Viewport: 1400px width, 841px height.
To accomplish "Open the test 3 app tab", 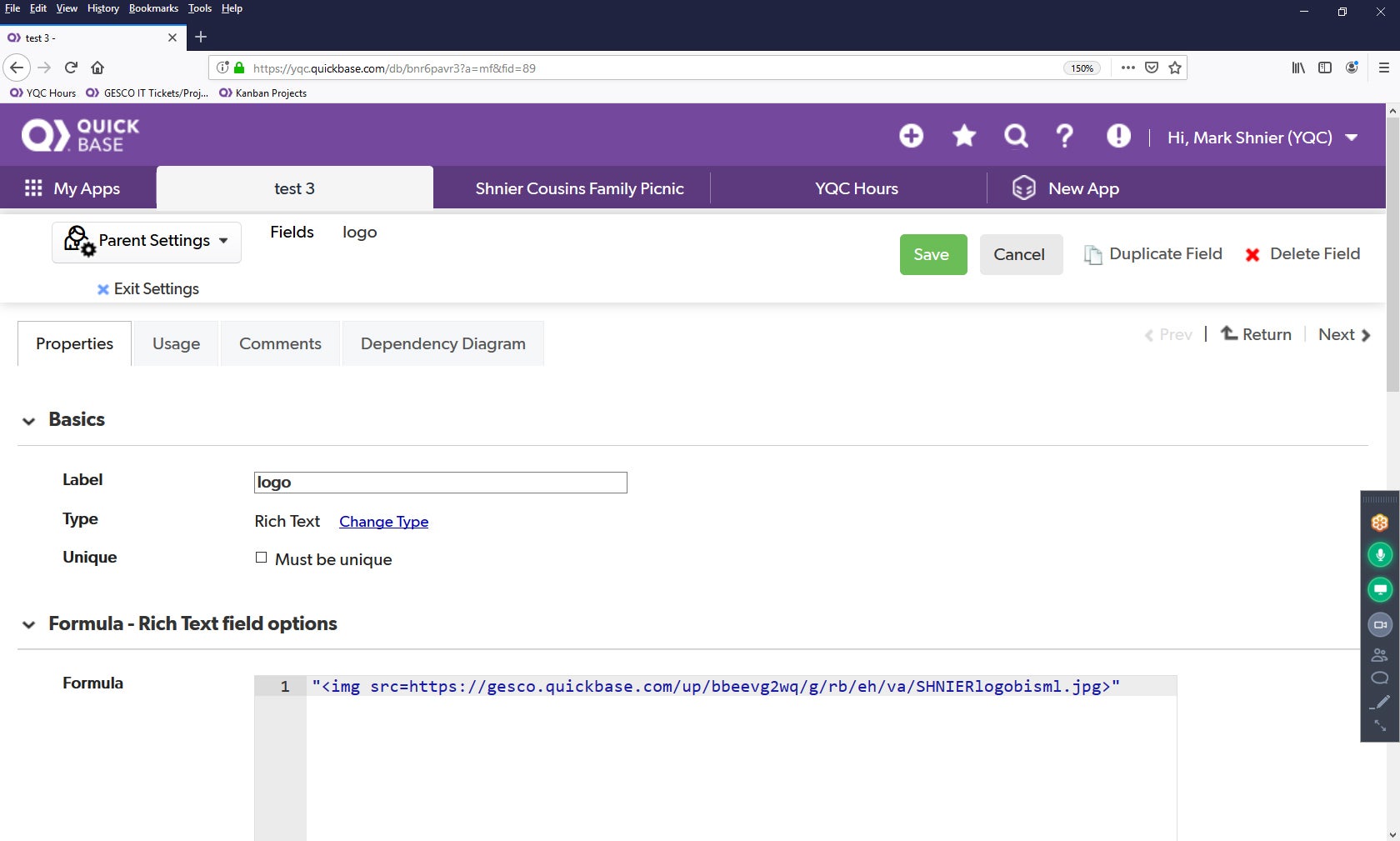I will point(294,188).
